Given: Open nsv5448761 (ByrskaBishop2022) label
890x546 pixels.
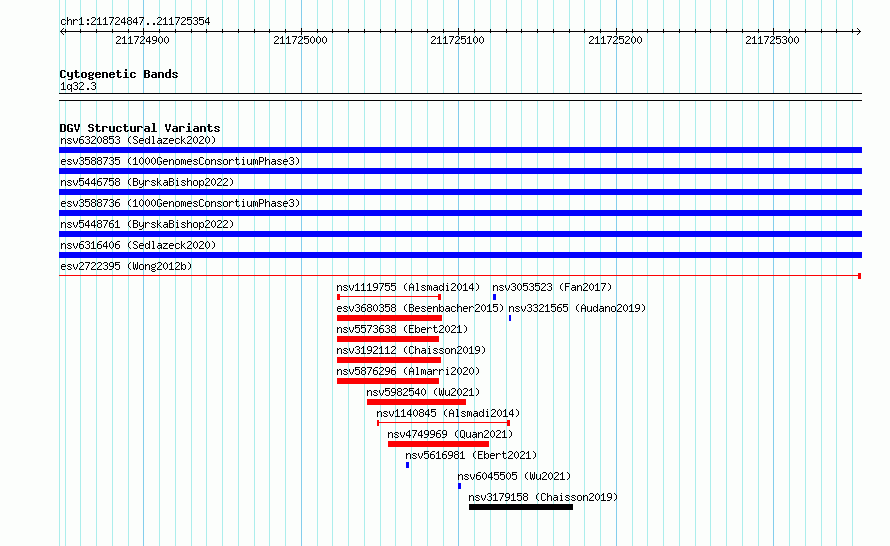Looking at the screenshot, I should pyautogui.click(x=147, y=224).
